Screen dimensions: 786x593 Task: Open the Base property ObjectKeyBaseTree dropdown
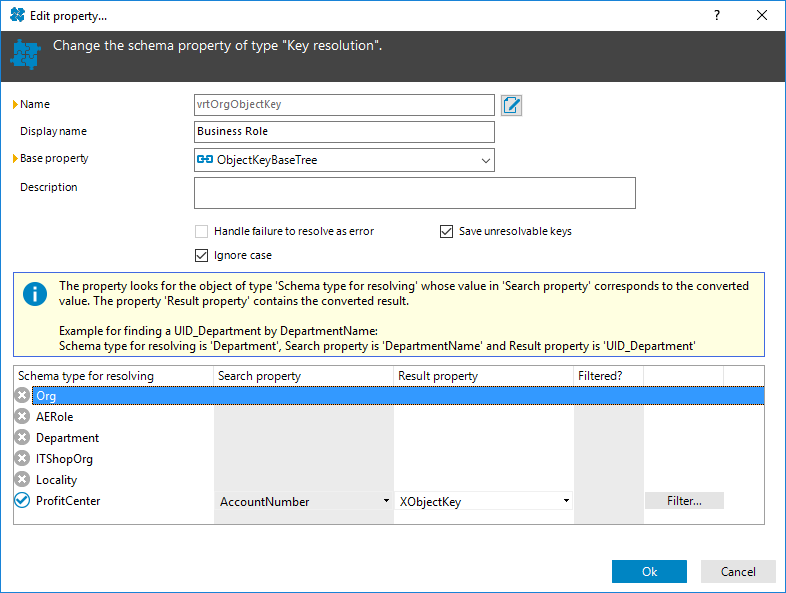click(344, 160)
